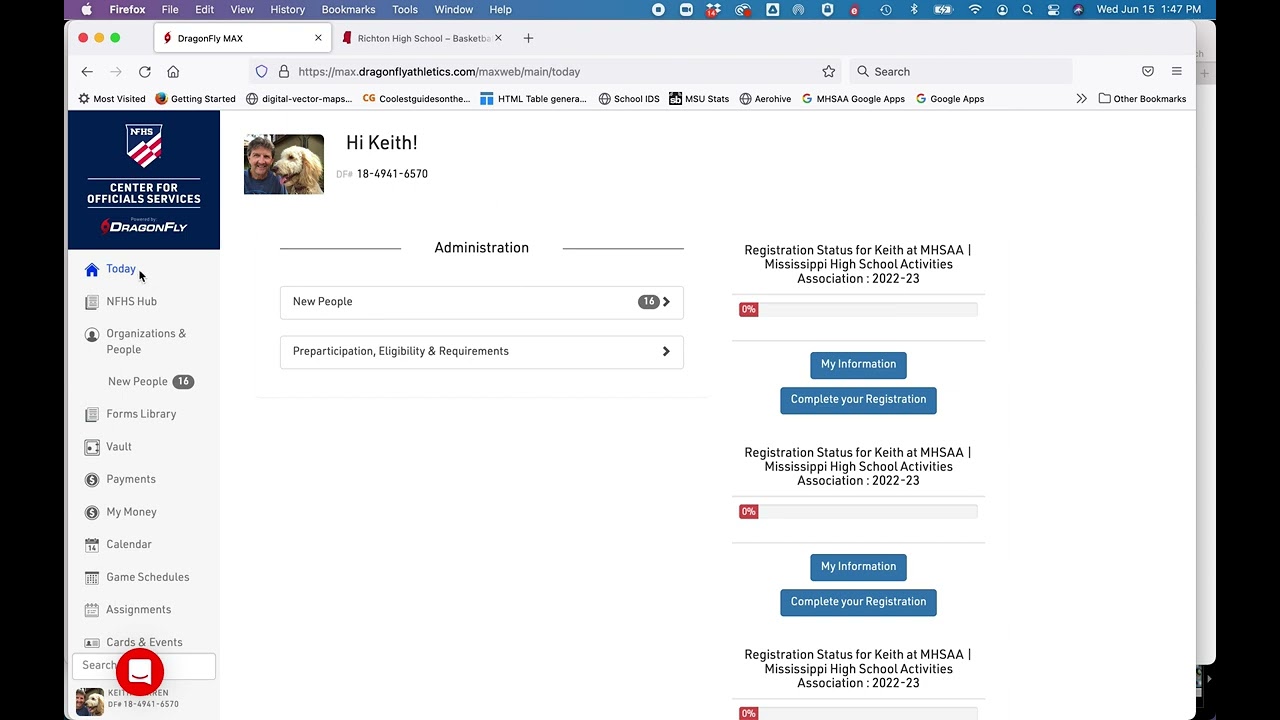The height and width of the screenshot is (720, 1280).
Task: Open the School IDS bookmark
Action: 629,99
